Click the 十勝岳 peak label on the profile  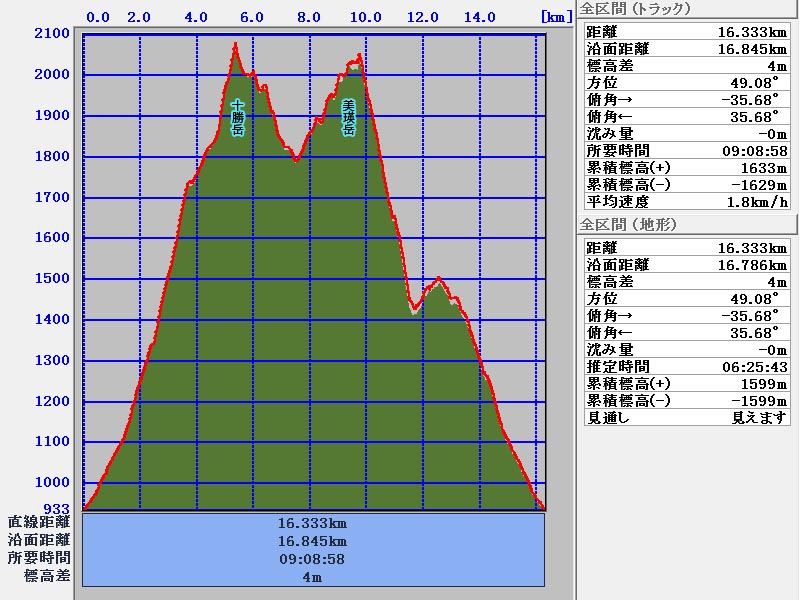click(238, 117)
